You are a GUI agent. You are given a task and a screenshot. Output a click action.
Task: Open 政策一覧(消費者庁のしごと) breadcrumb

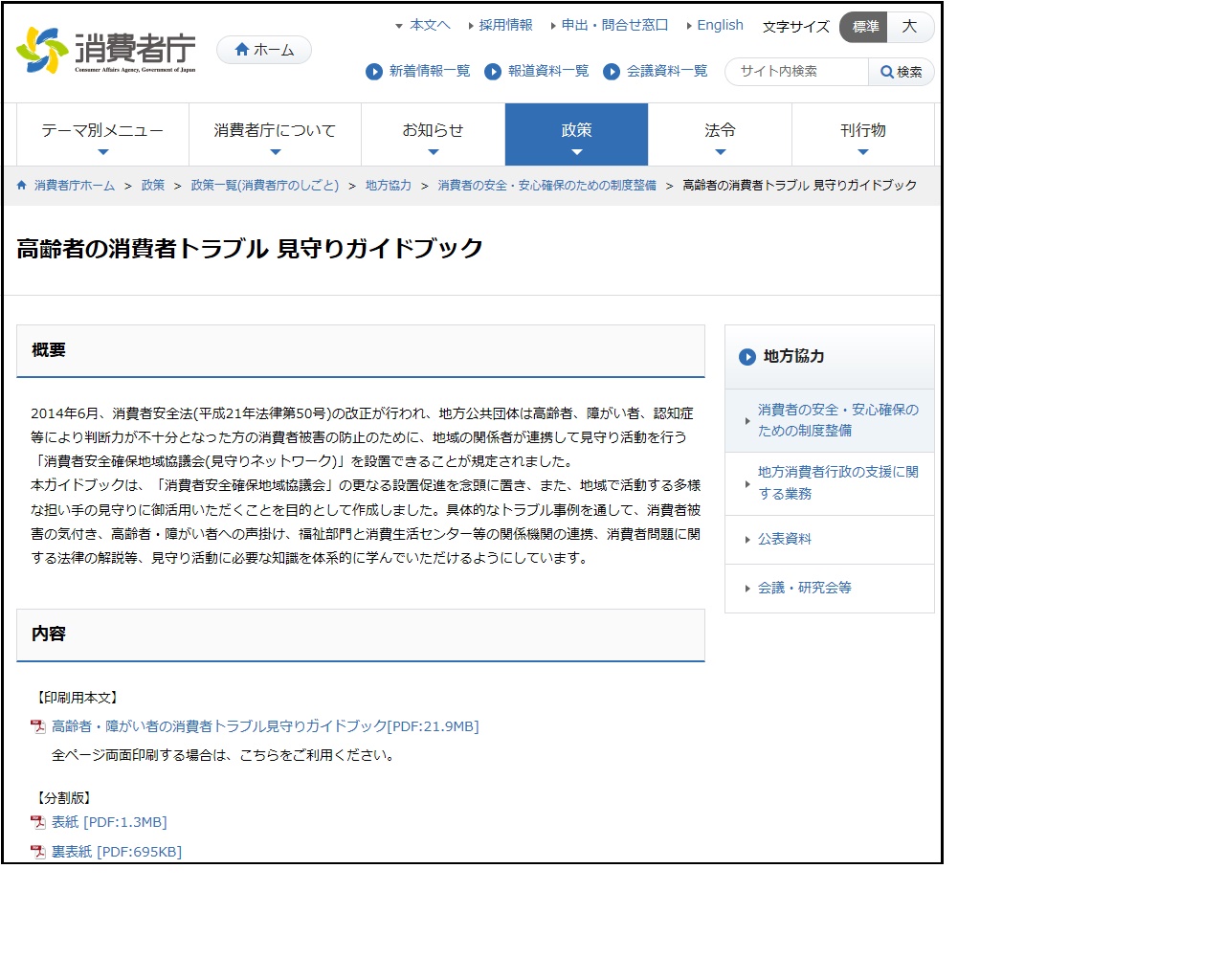click(265, 186)
